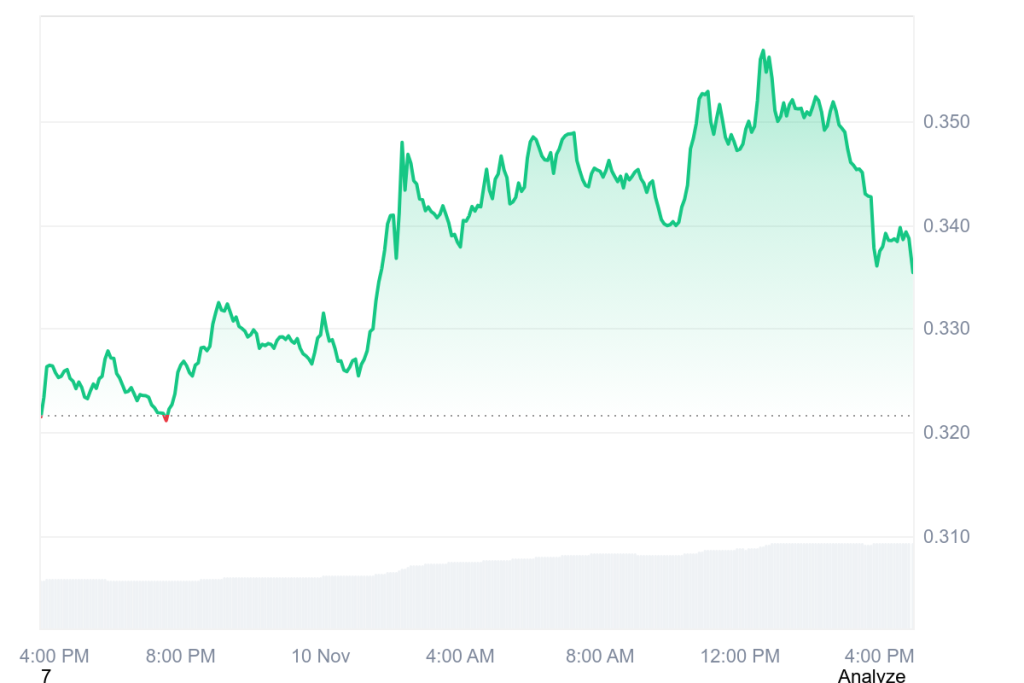Click the 8:00 PM time axis label
The image size is (1024, 683).
182,656
